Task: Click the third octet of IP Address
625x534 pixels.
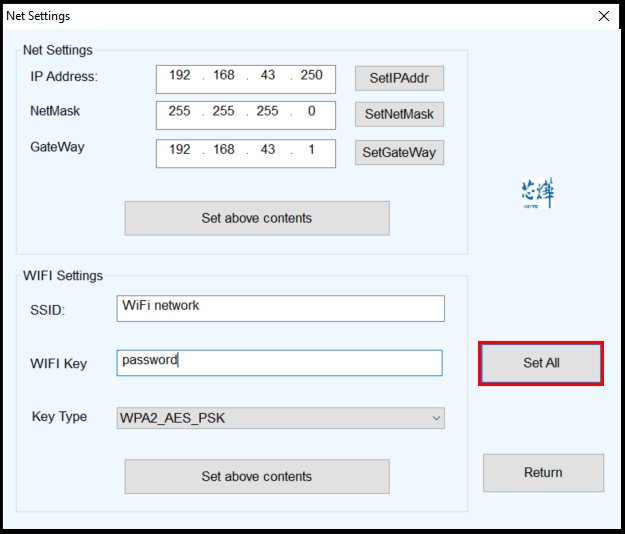Action: [268, 76]
